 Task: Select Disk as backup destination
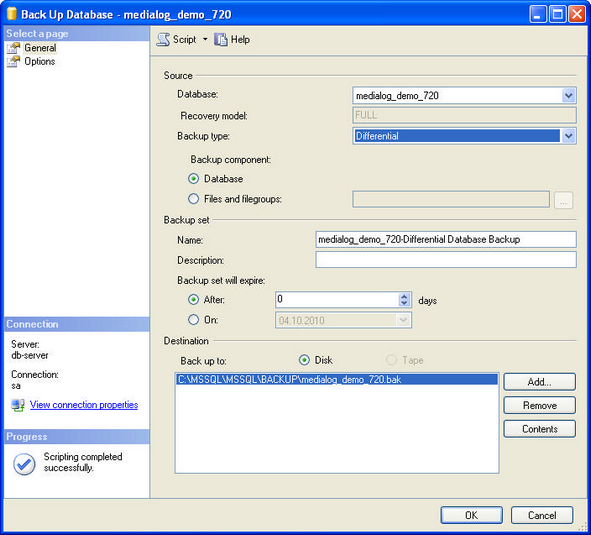pyautogui.click(x=304, y=360)
